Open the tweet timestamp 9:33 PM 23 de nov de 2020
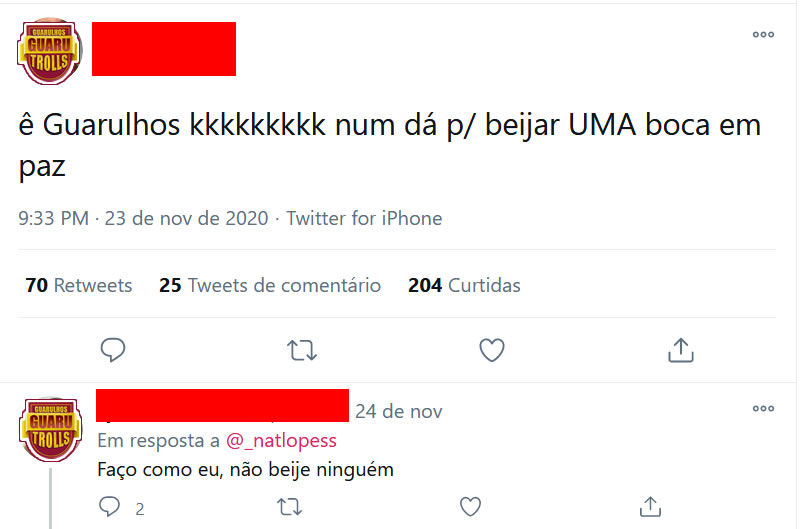802x529 pixels. click(143, 218)
